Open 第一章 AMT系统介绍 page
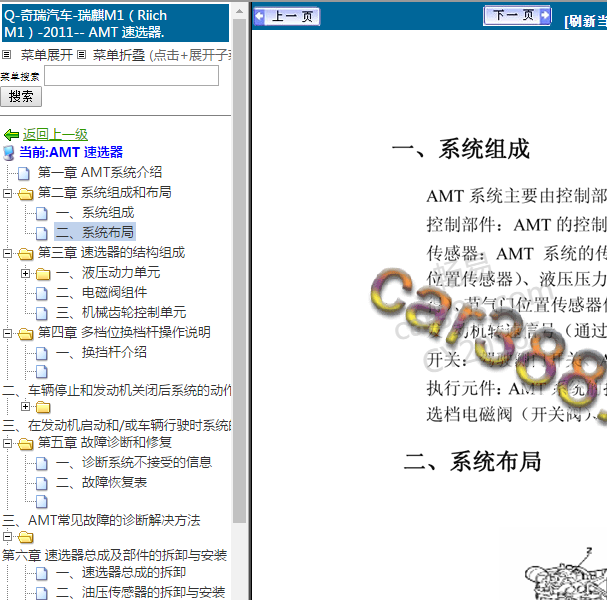 [99, 172]
